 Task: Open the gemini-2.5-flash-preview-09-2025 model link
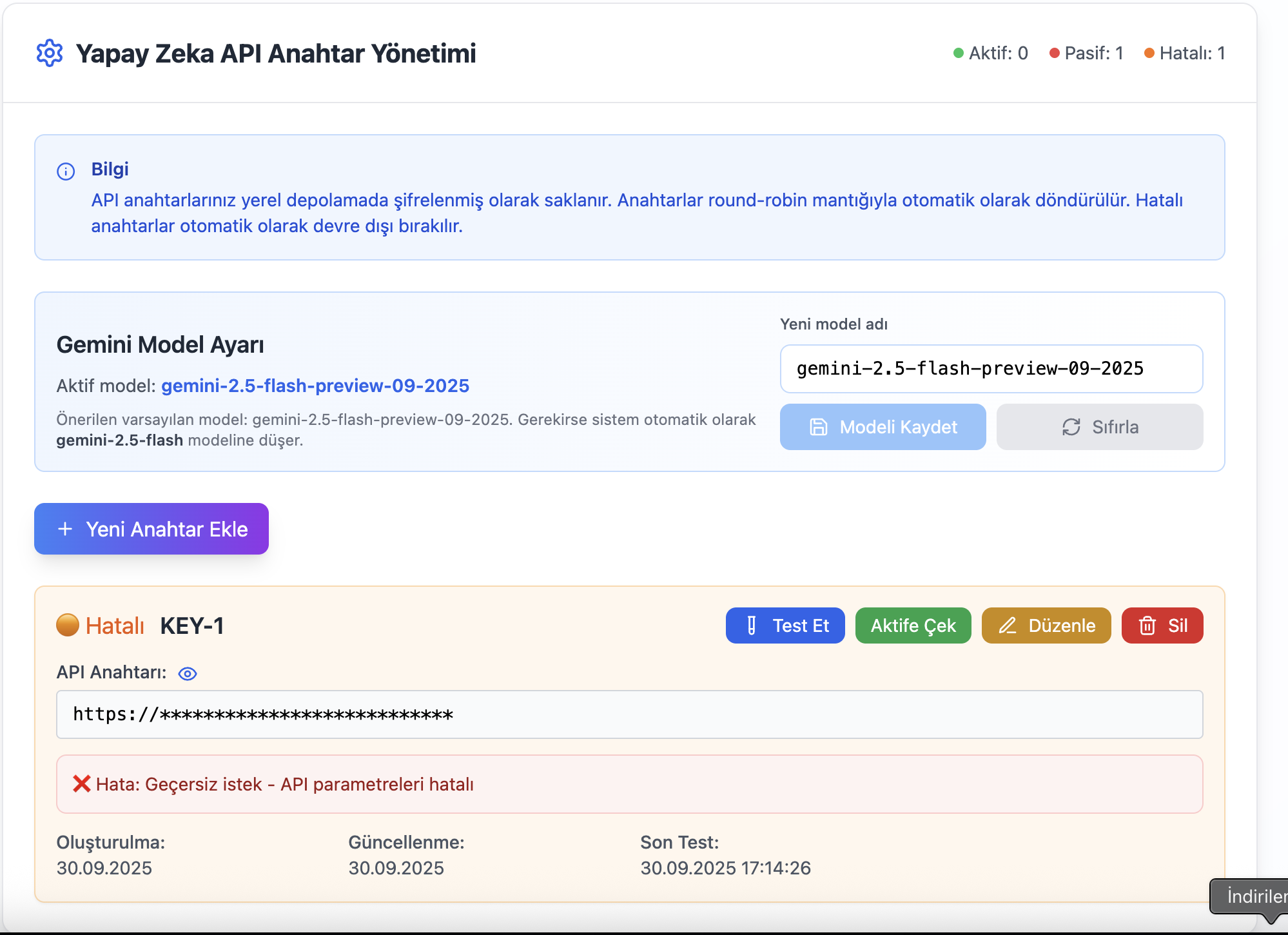coord(315,386)
